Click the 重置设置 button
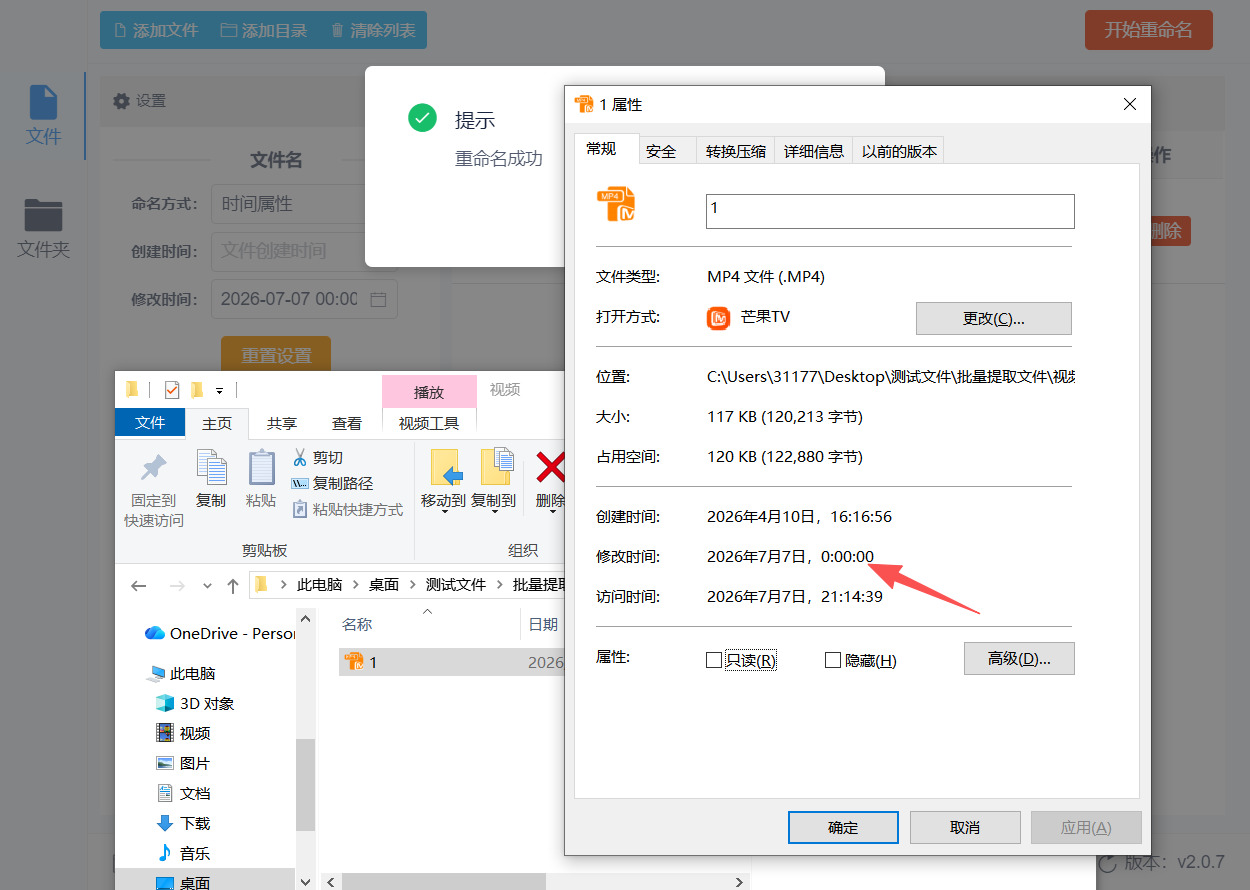The height and width of the screenshot is (890, 1250). pos(276,355)
